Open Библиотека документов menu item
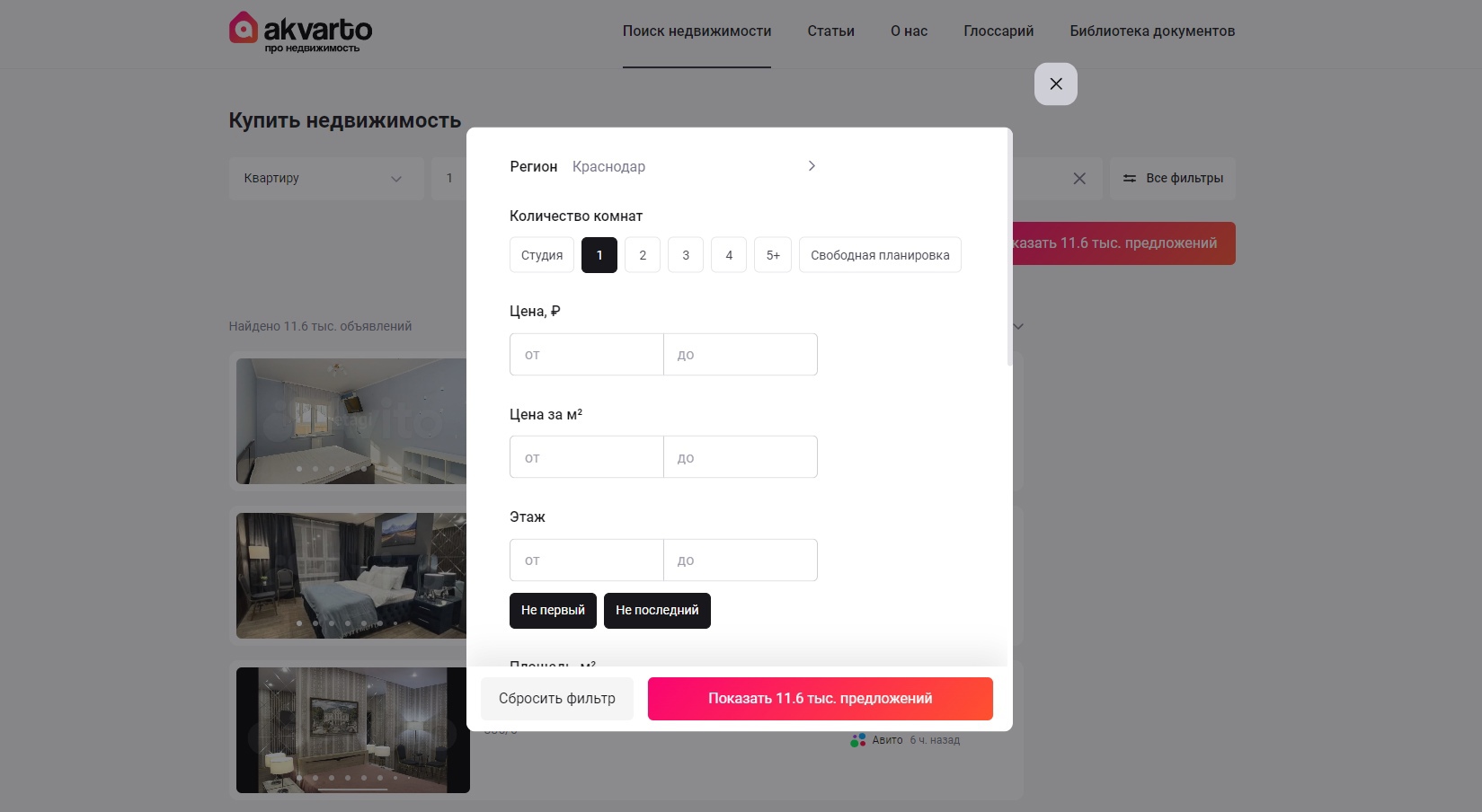Screen dimensions: 1482x812 pos(1152,31)
